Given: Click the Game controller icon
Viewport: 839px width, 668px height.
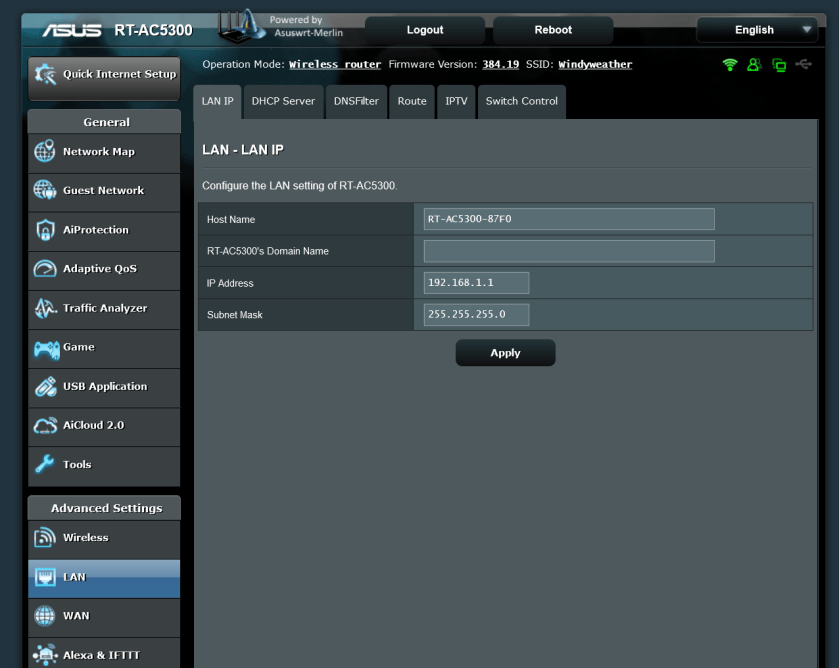Looking at the screenshot, I should [x=46, y=348].
